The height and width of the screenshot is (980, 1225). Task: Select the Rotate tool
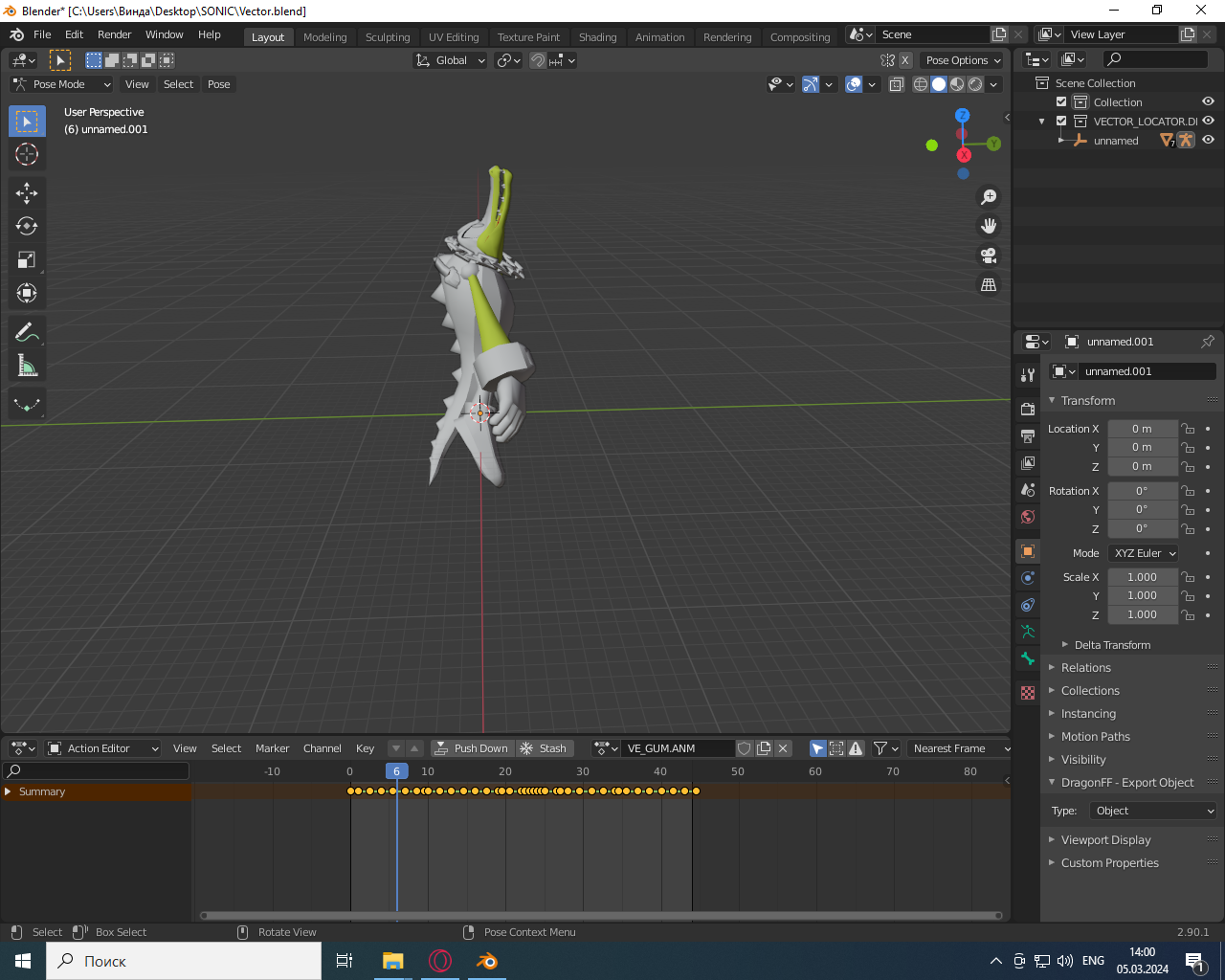point(27,227)
